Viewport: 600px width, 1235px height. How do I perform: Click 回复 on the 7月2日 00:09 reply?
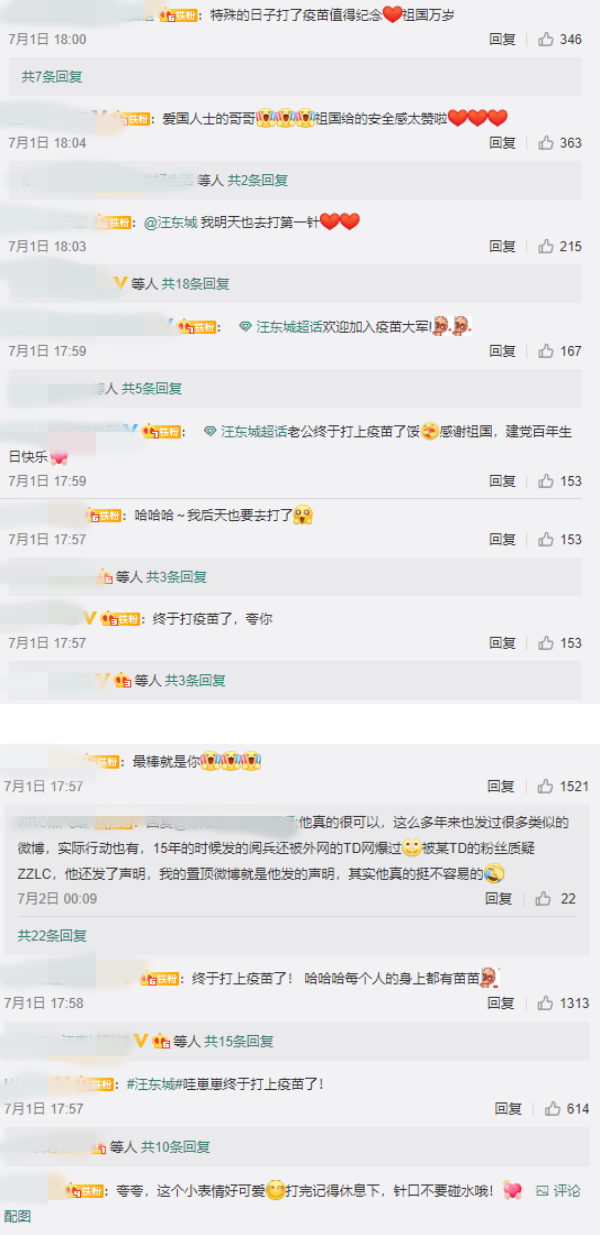click(498, 899)
